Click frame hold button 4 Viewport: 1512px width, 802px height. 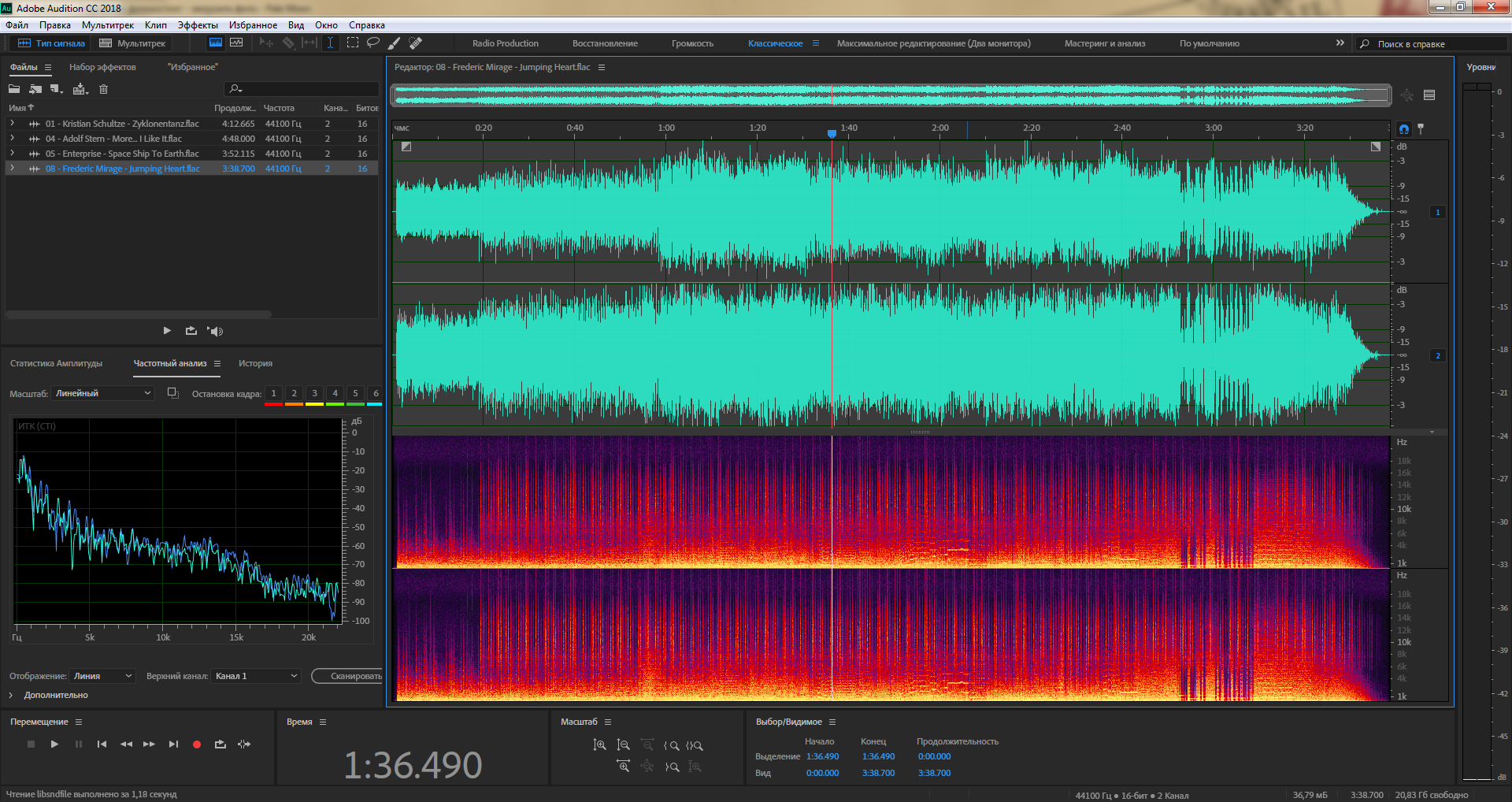pos(335,393)
